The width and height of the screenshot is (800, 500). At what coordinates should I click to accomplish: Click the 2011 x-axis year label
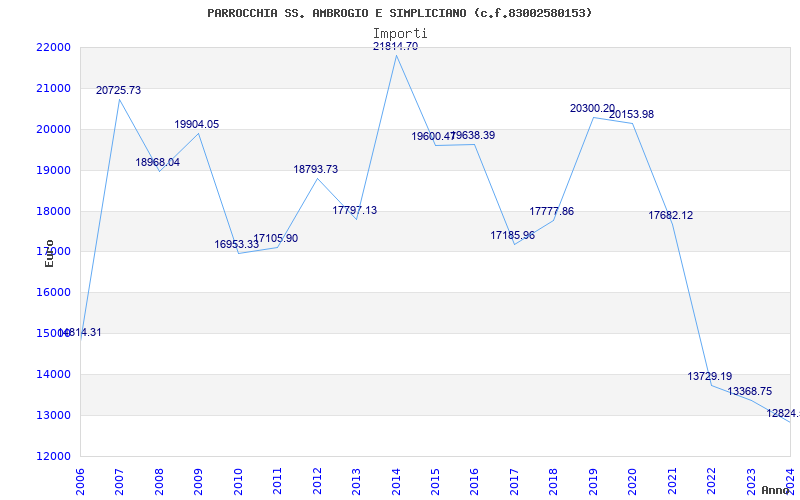[277, 481]
